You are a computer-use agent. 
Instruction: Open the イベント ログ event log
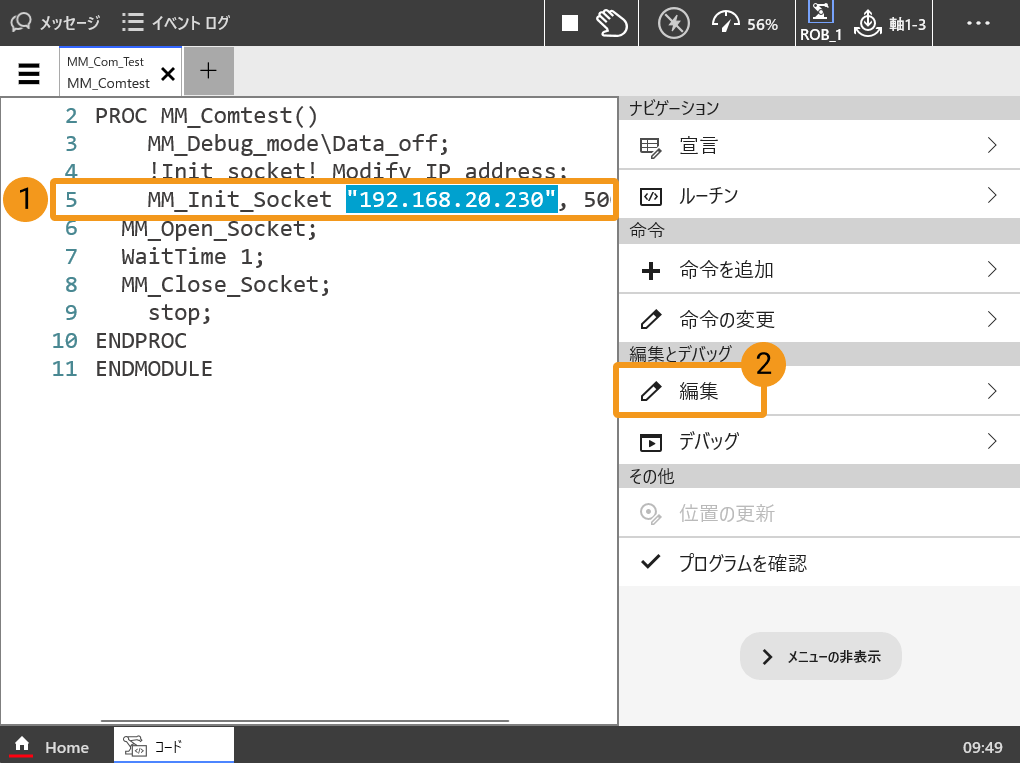[176, 23]
